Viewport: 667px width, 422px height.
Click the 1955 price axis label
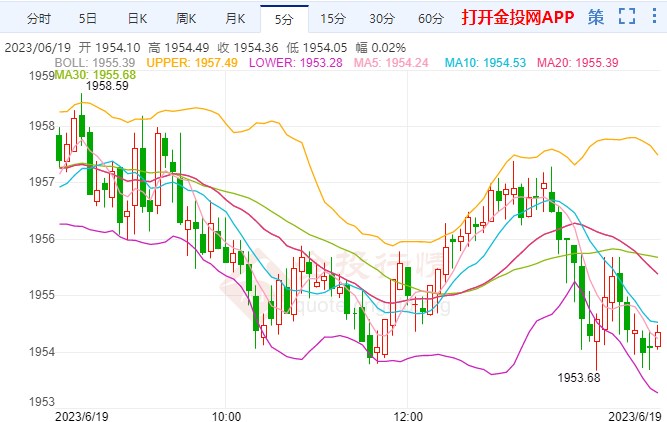(x=42, y=295)
